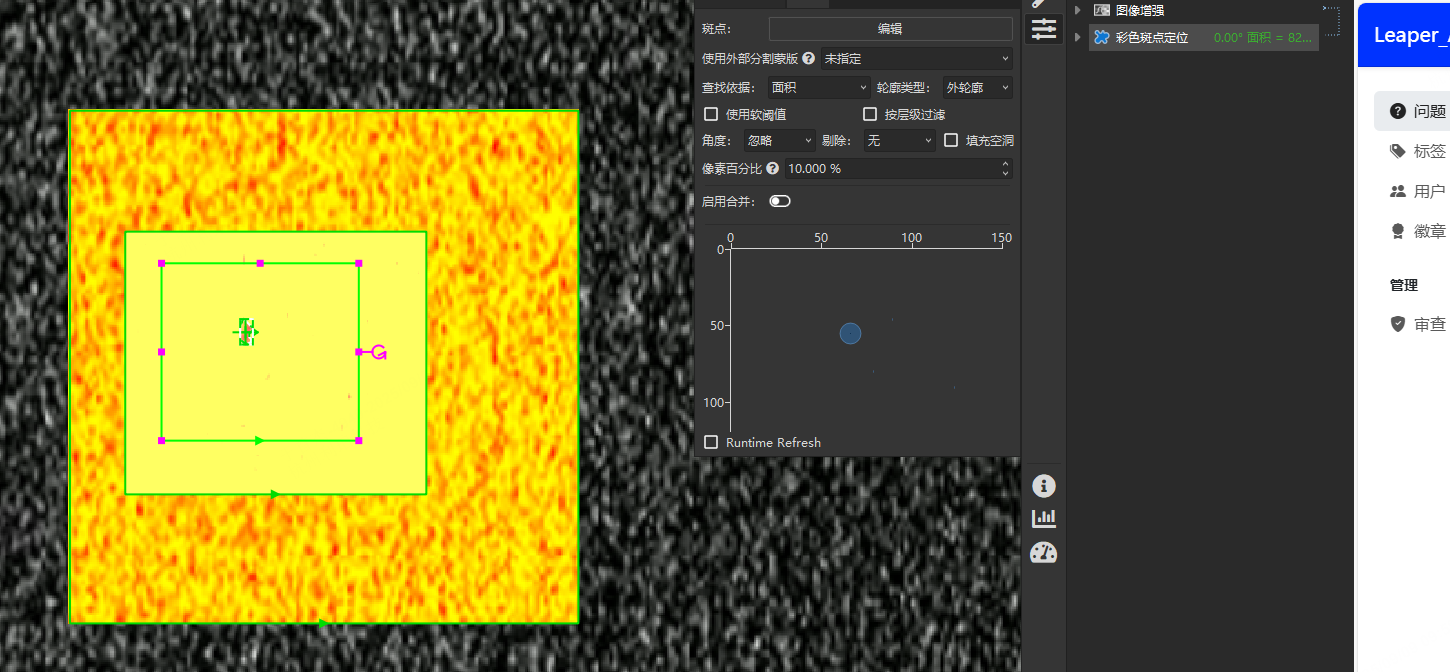Viewport: 1450px width, 672px height.
Task: Expand the 图像增强 tree node arrow
Action: coord(1077,10)
